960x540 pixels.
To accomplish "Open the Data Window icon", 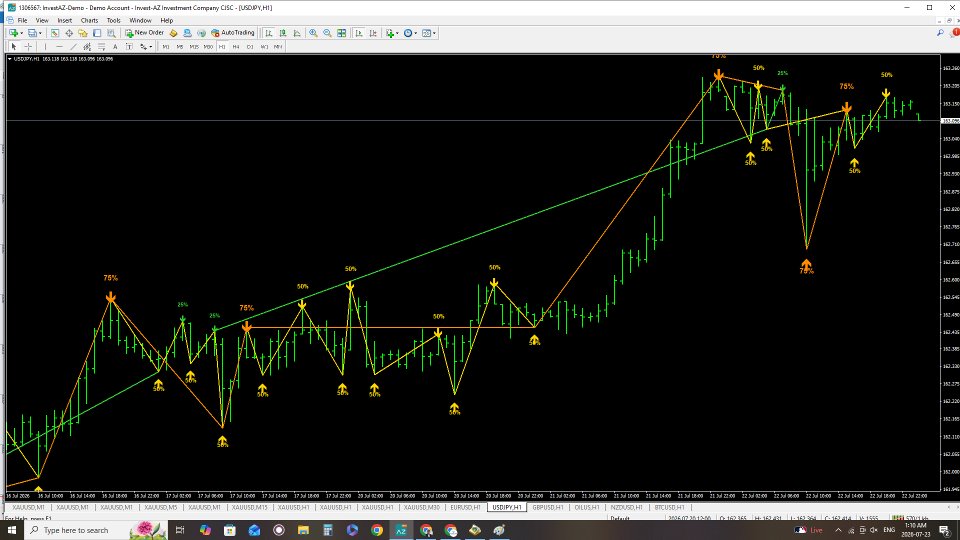I will (69, 33).
